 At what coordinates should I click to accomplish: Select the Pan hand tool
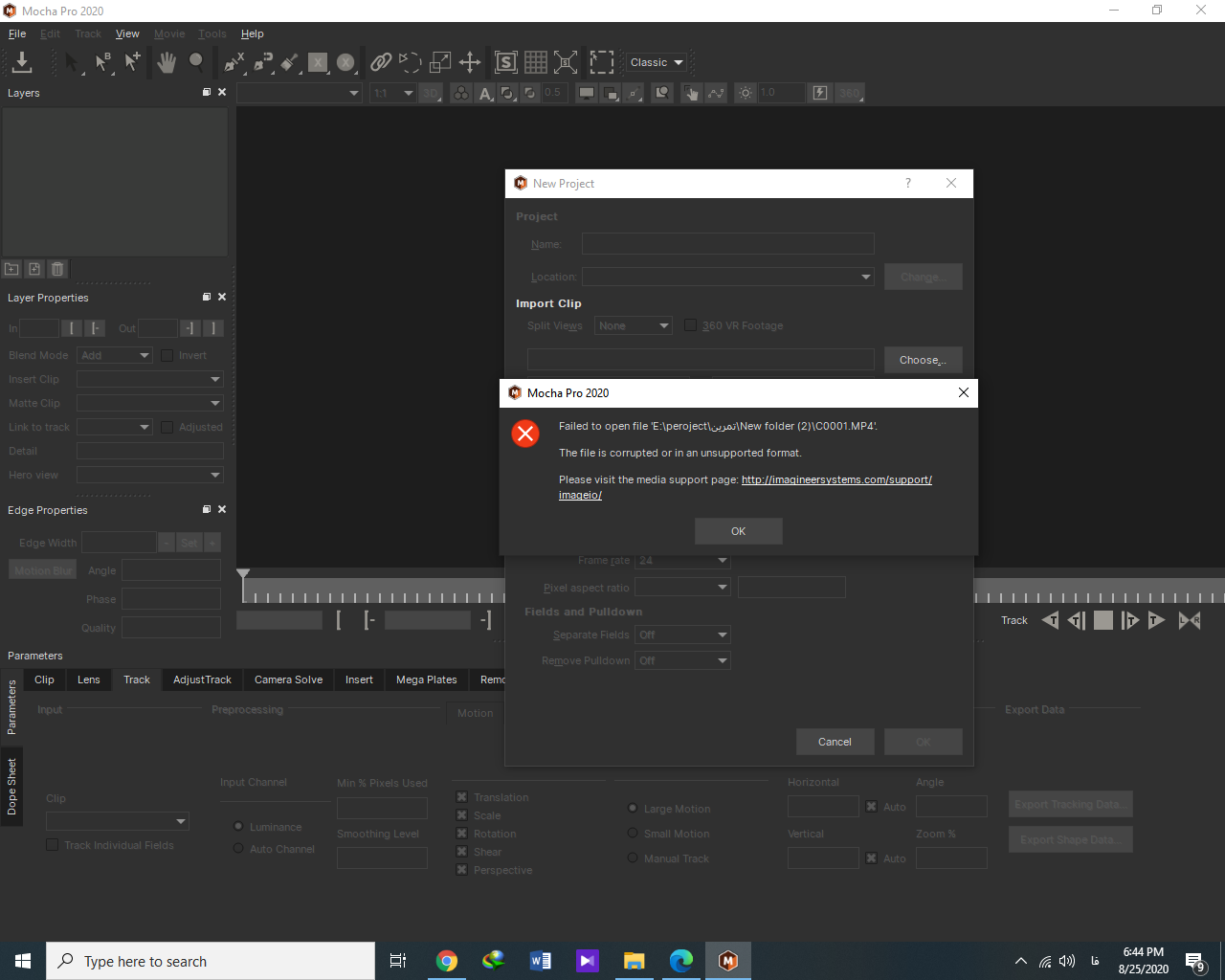tap(167, 62)
